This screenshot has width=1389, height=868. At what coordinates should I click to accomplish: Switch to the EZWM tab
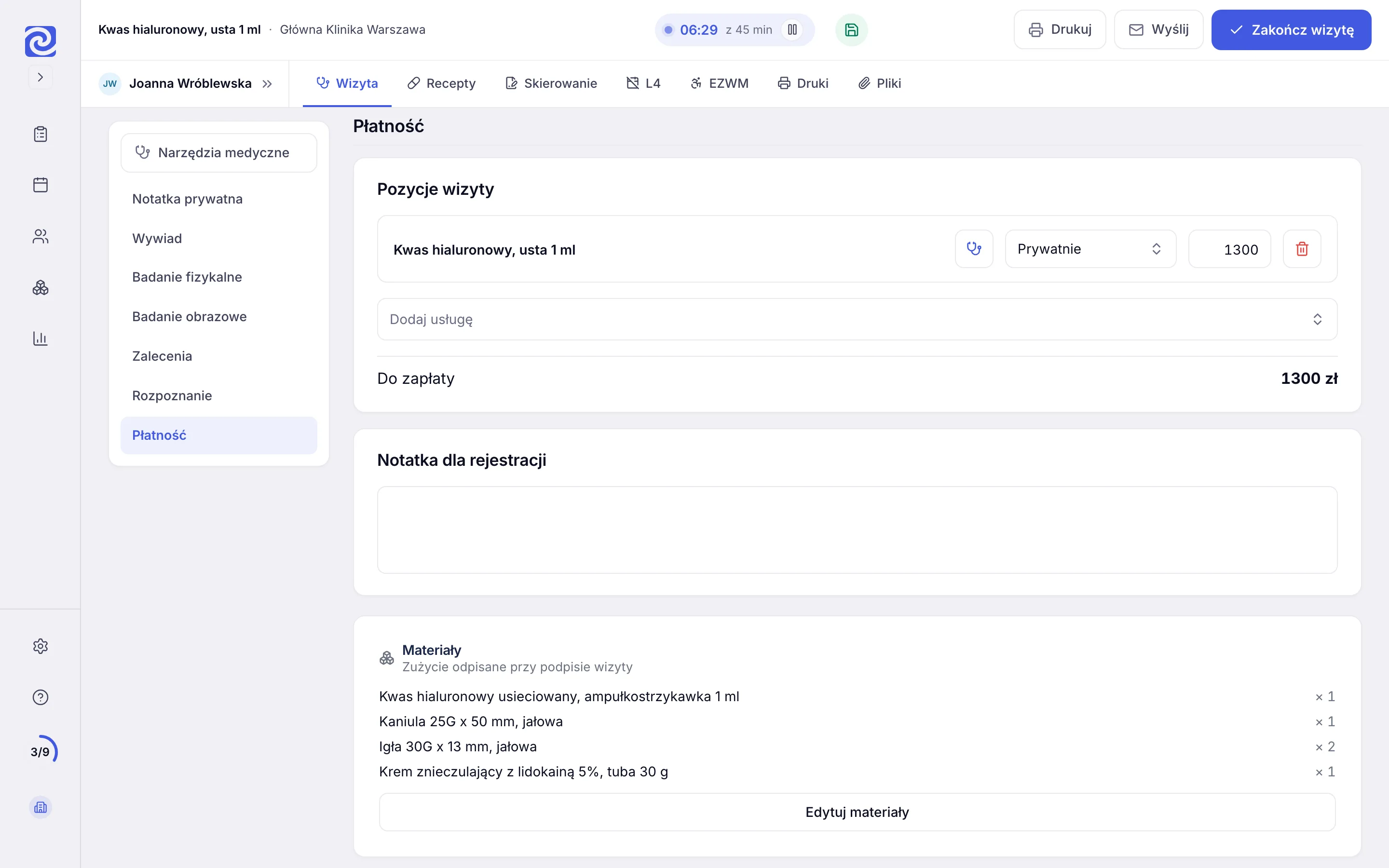point(719,84)
